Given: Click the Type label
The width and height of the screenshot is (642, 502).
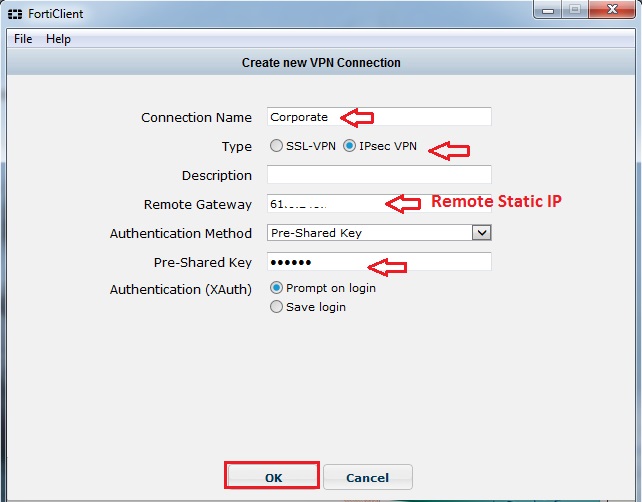Looking at the screenshot, I should tap(237, 147).
